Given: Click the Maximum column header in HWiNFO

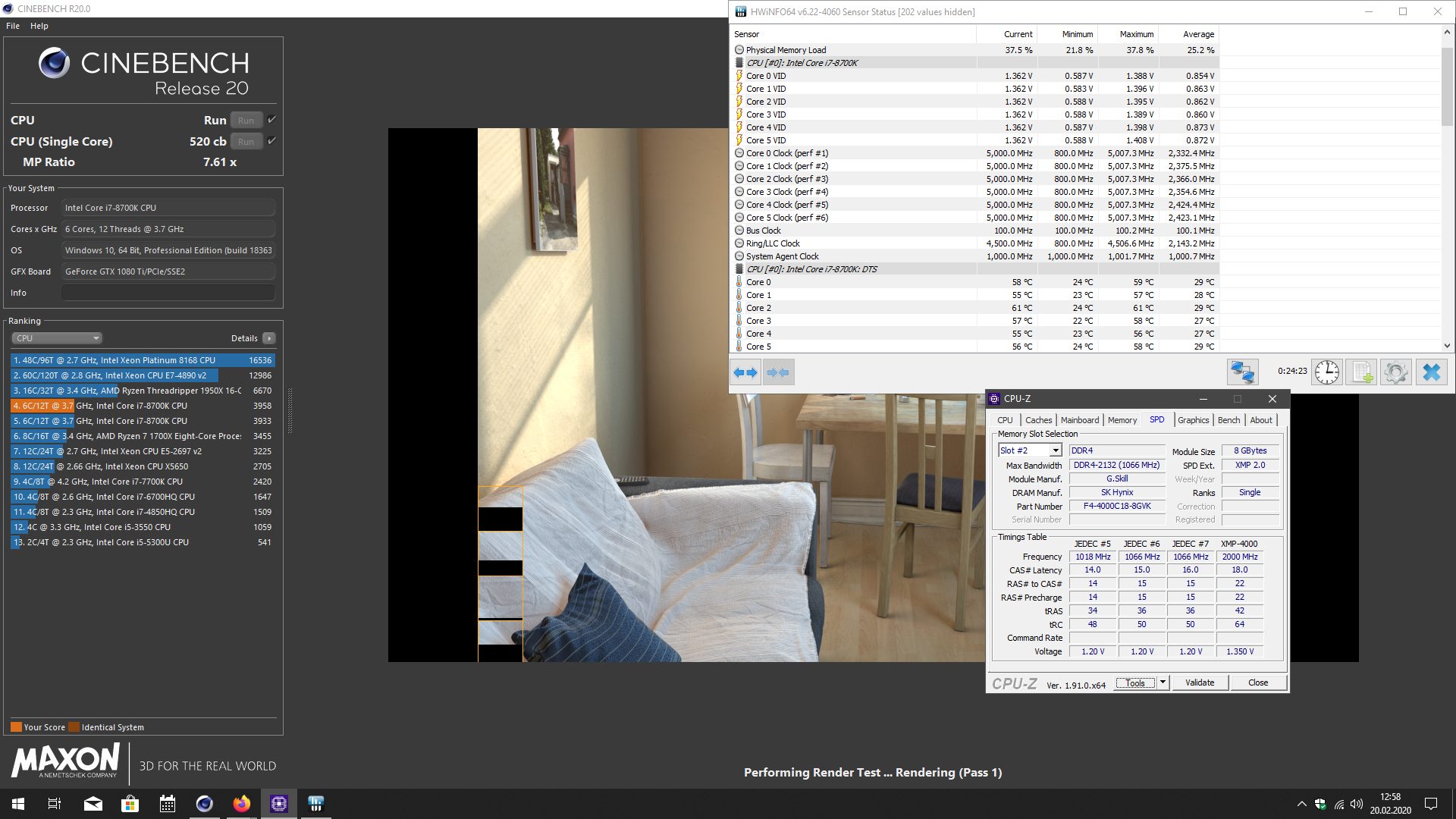Looking at the screenshot, I should (1128, 34).
